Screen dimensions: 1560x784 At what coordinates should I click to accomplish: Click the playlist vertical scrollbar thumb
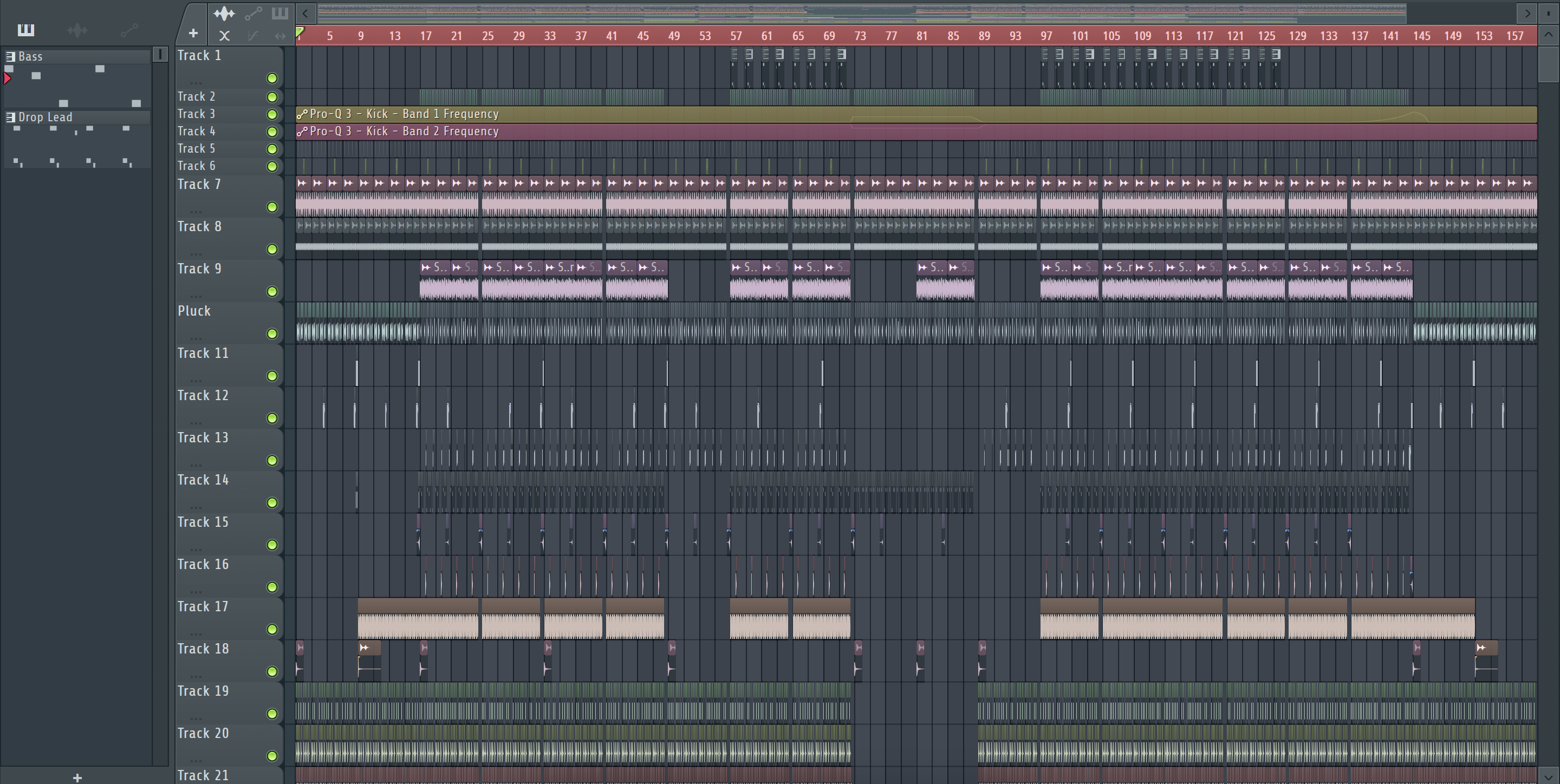point(1548,63)
